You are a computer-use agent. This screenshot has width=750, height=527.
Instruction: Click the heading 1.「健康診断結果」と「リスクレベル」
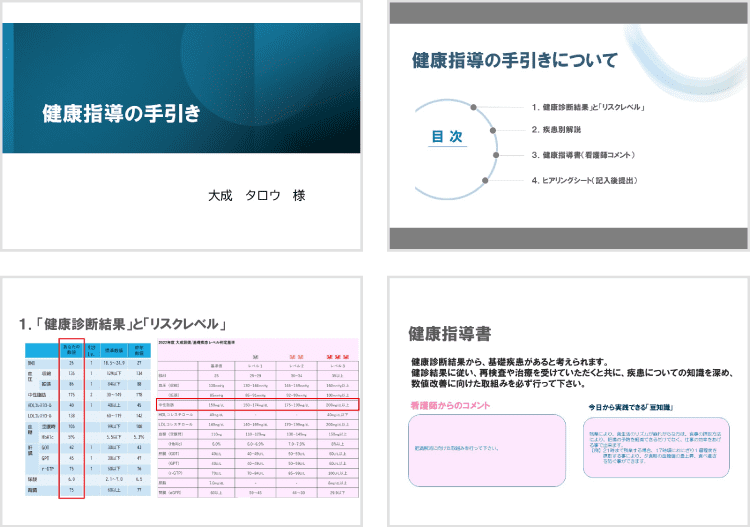click(128, 324)
